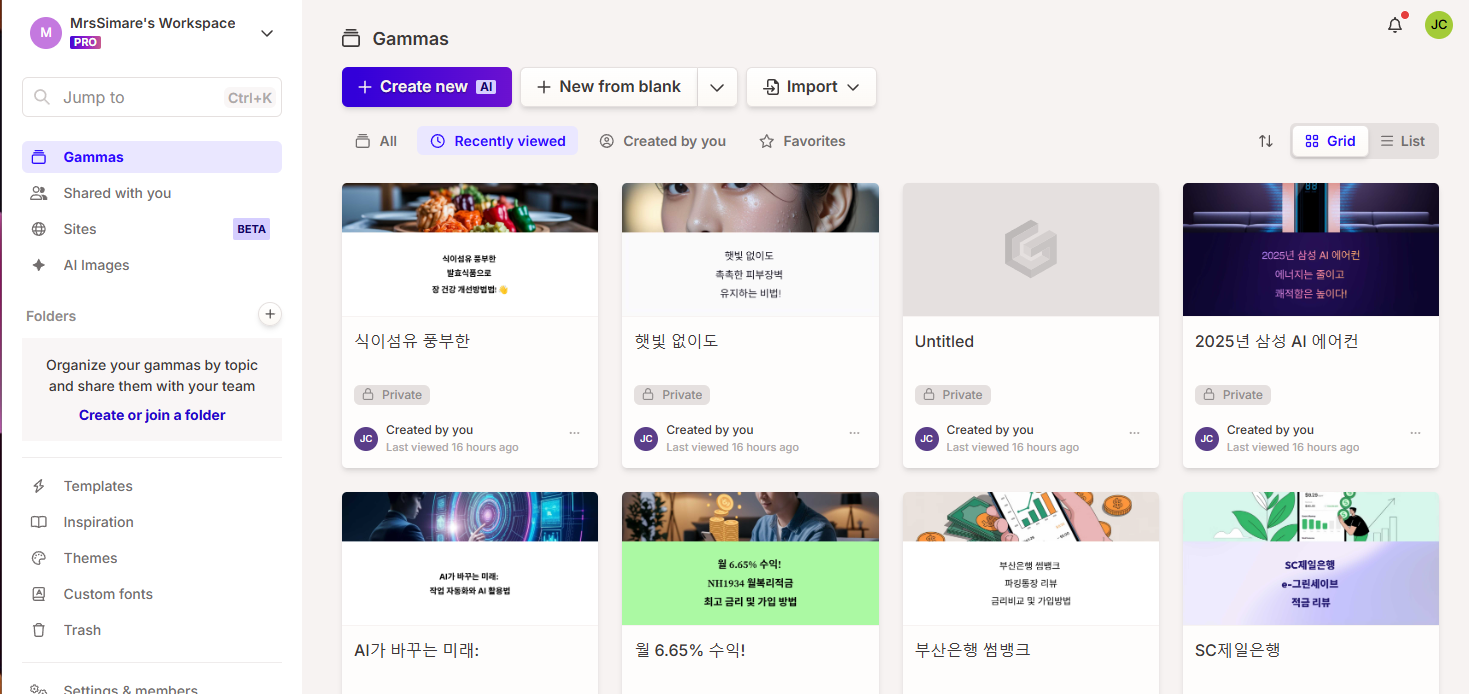Open the 2025년 삼성 AI 에어컨 thumbnail
Viewport: 1469px width, 694px height.
coord(1311,250)
